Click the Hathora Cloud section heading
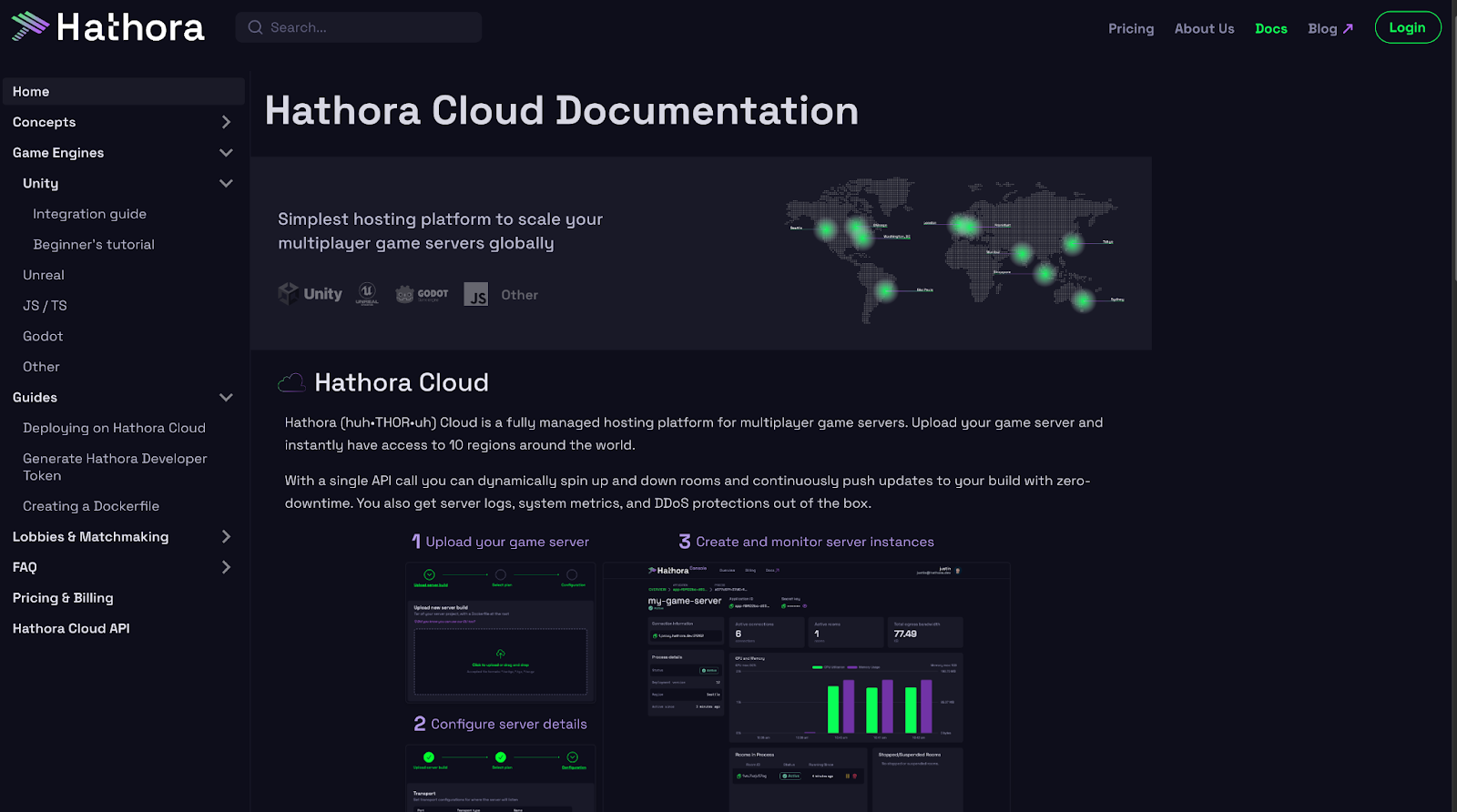 [402, 382]
